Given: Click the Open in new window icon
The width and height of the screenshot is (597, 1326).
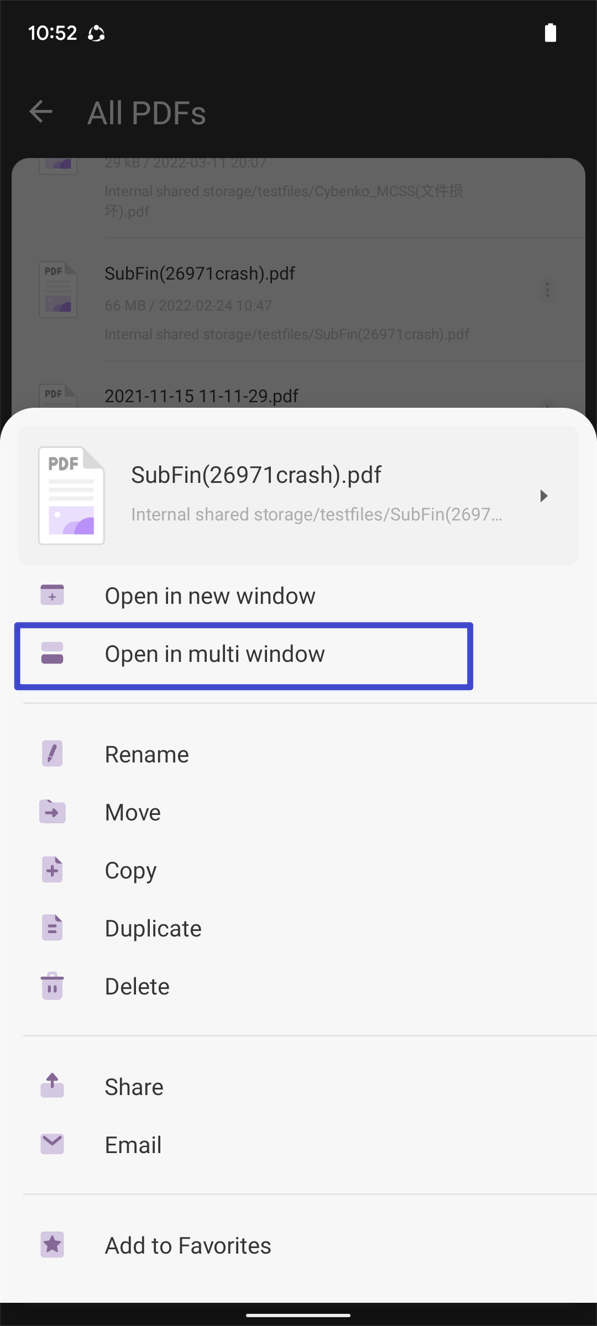Looking at the screenshot, I should click(x=52, y=596).
